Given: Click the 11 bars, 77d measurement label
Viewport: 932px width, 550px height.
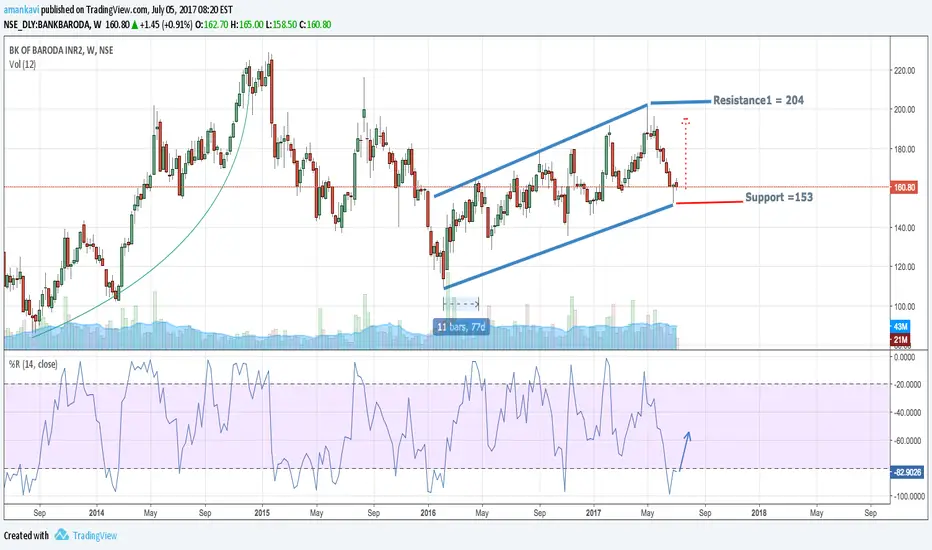Looking at the screenshot, I should point(461,327).
